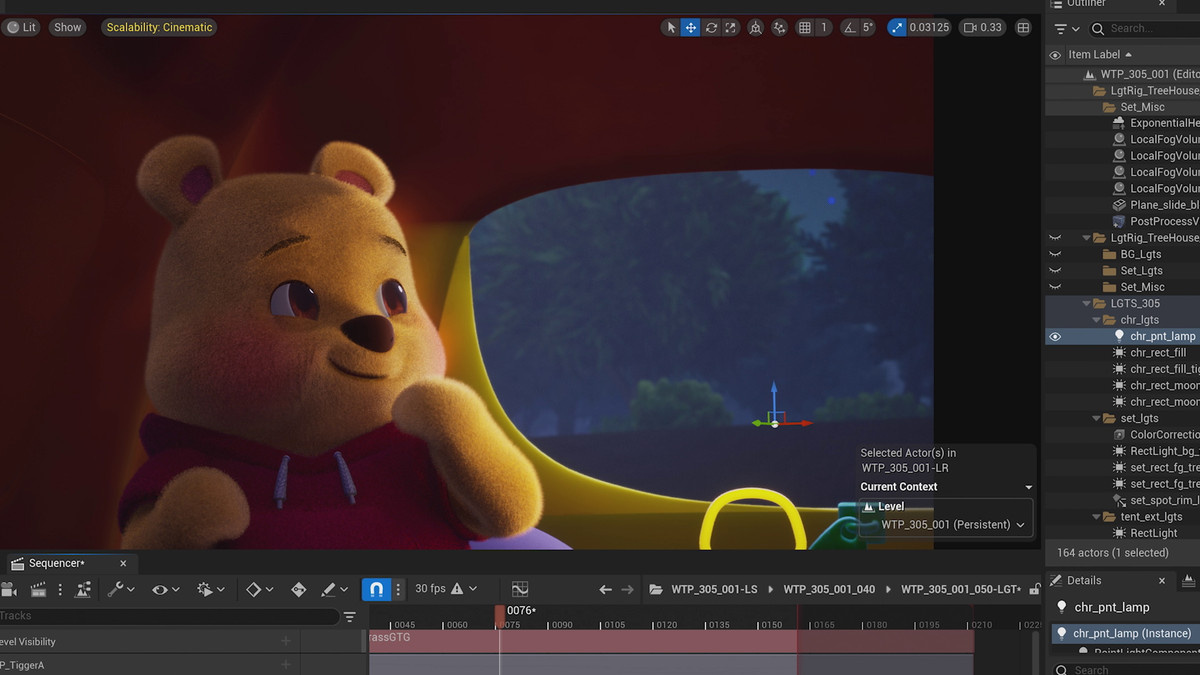Select the Rotate tool
Screen dimensions: 1200x675
[711, 27]
